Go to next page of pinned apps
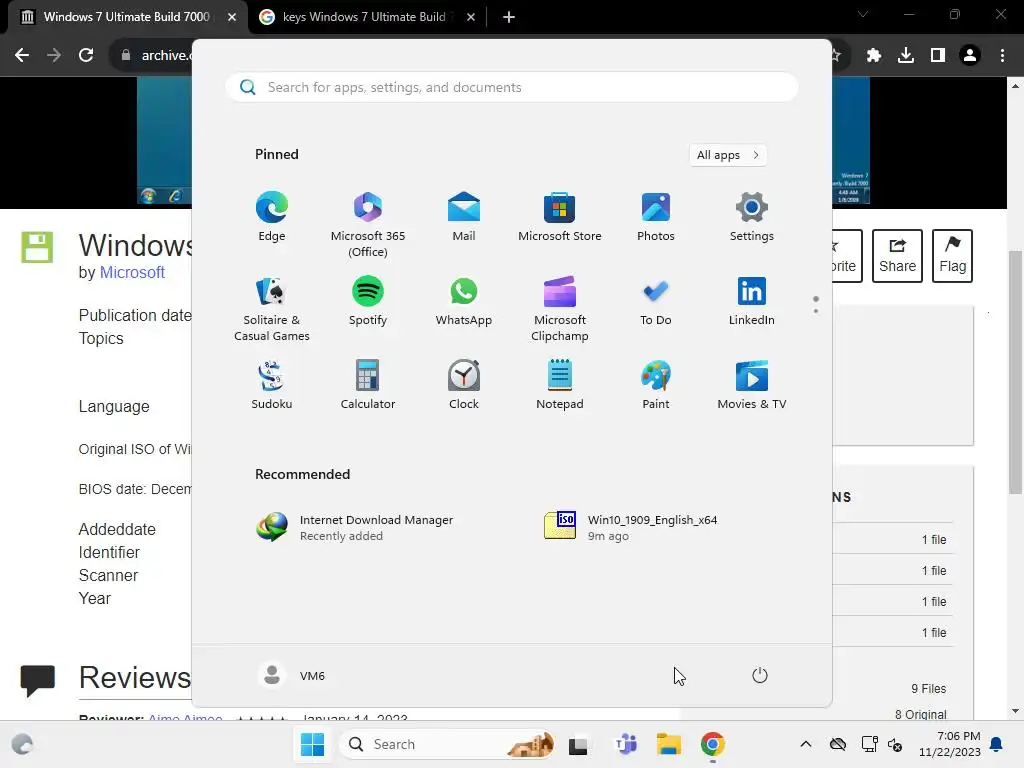Image resolution: width=1024 pixels, height=768 pixels. [816, 311]
